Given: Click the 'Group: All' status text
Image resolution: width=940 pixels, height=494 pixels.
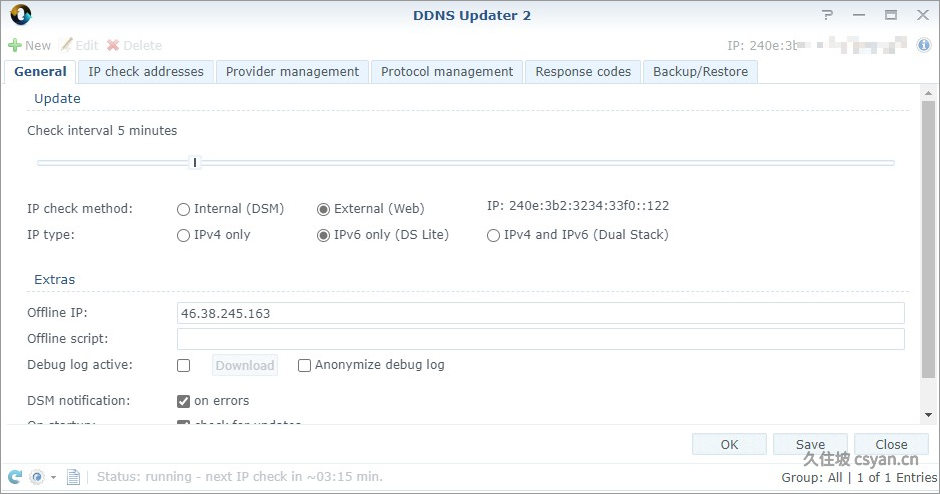Looking at the screenshot, I should pos(812,477).
